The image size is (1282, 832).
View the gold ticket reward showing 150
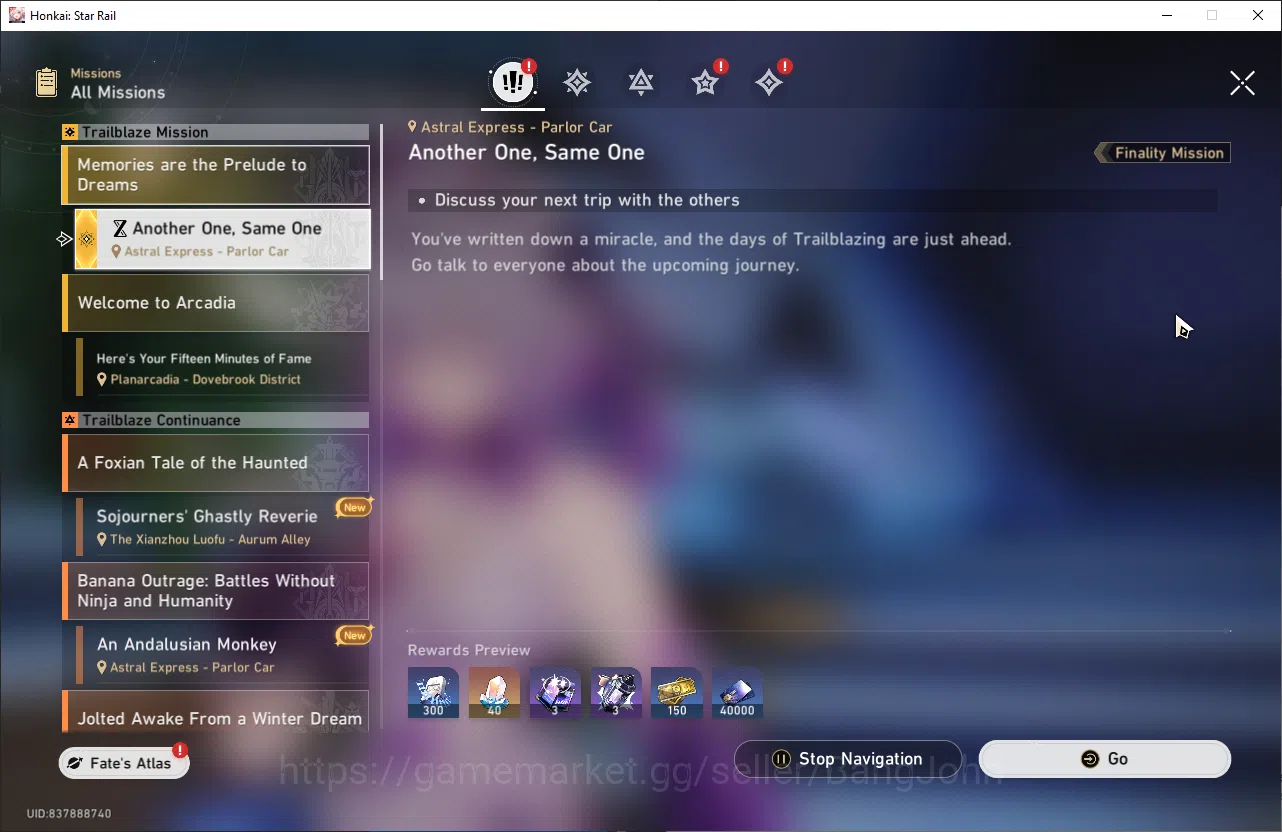(x=677, y=693)
